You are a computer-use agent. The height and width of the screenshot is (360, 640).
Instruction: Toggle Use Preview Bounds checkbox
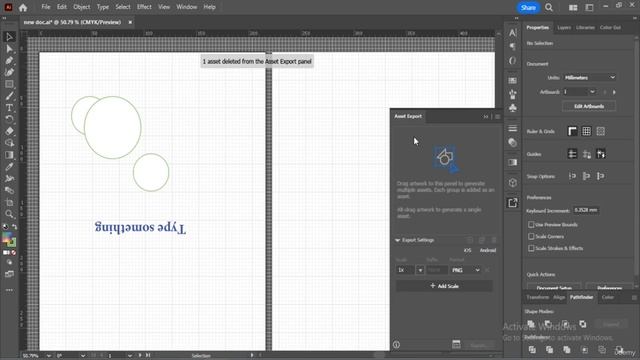click(531, 225)
